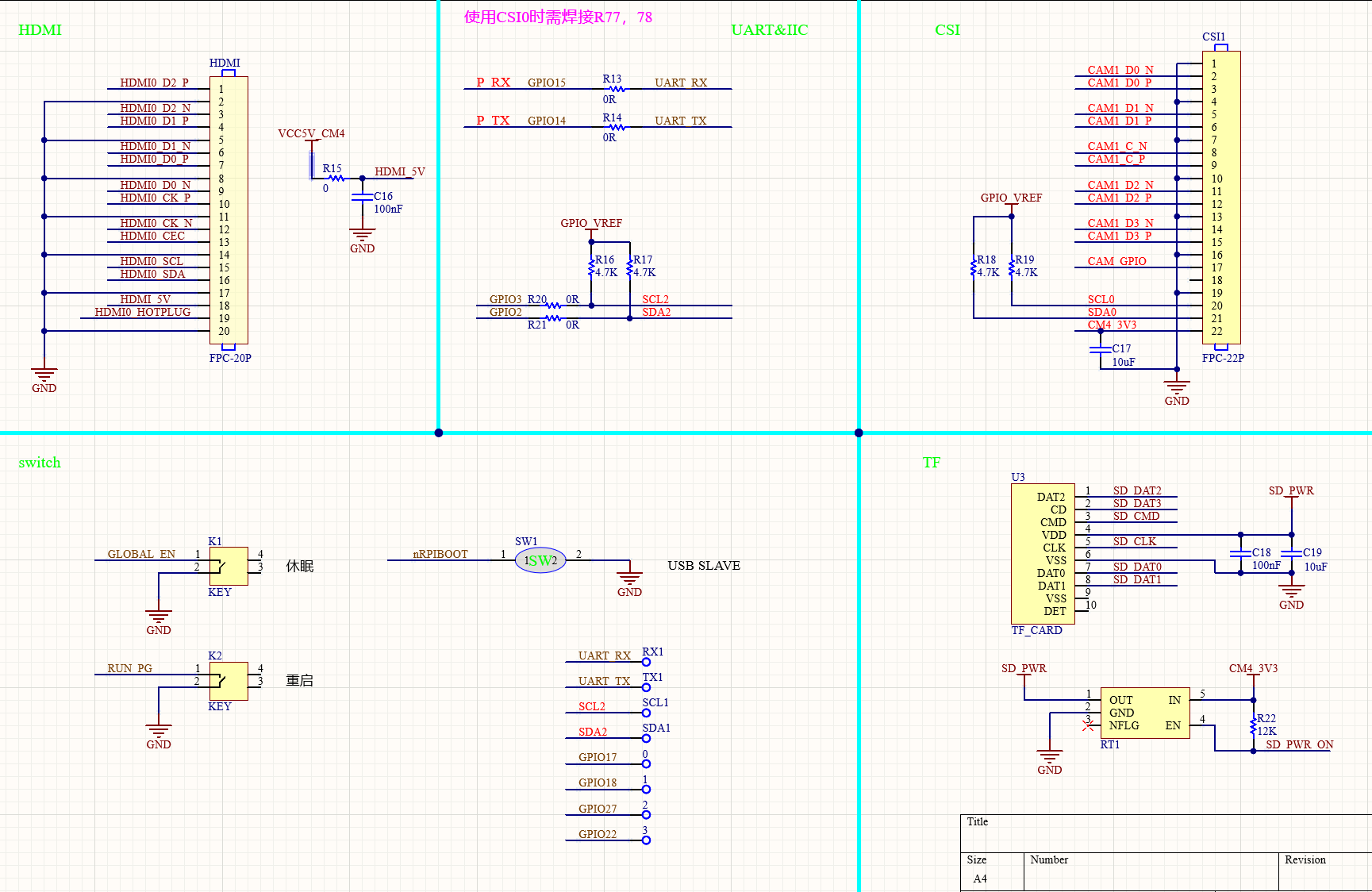Screen dimensions: 1372x892
Task: Select resistor R14 symbol
Action: 617,127
